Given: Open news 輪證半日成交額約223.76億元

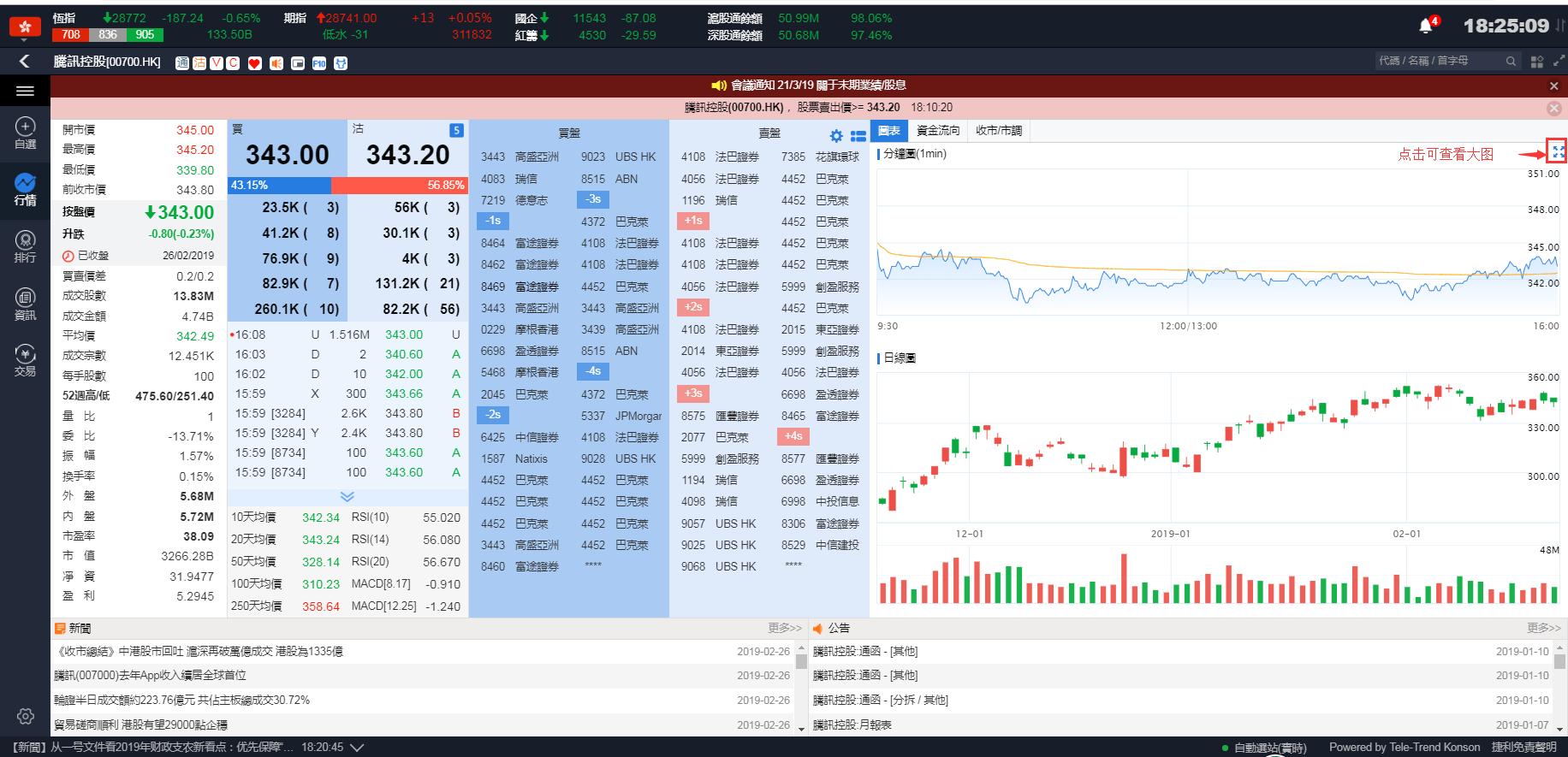Looking at the screenshot, I should pyautogui.click(x=181, y=700).
